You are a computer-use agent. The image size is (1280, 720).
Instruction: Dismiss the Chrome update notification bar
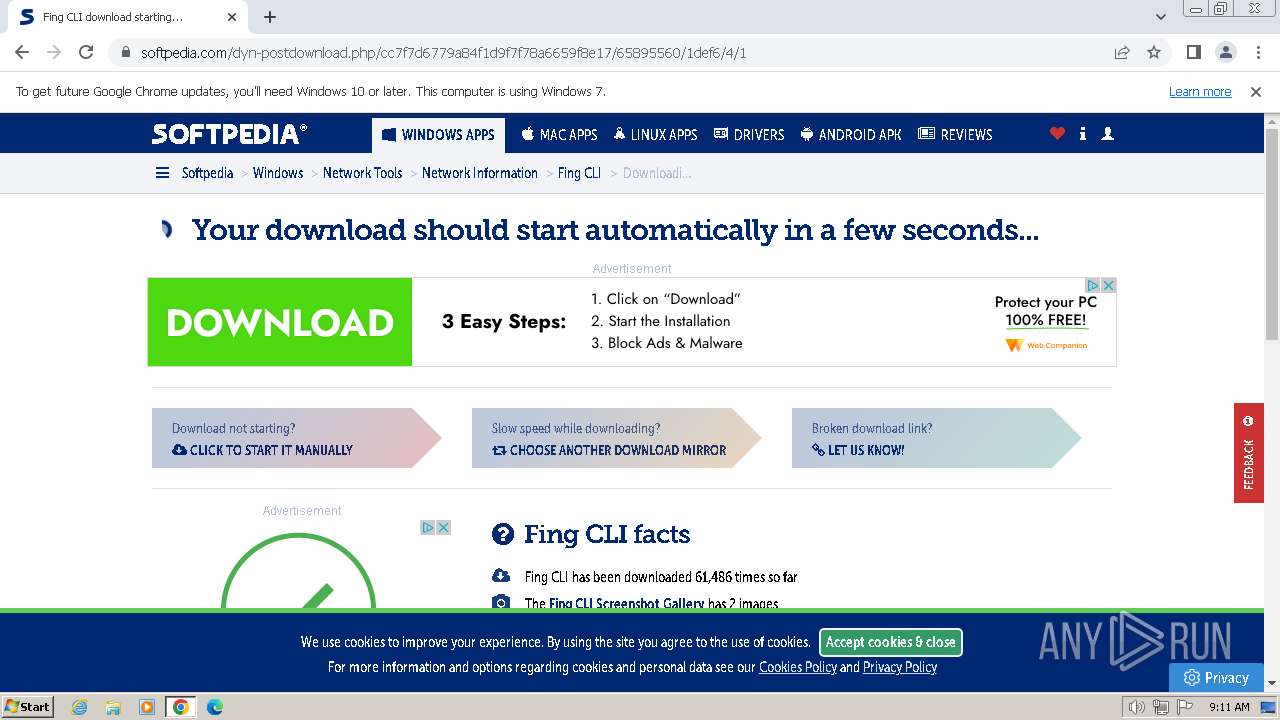(1256, 91)
